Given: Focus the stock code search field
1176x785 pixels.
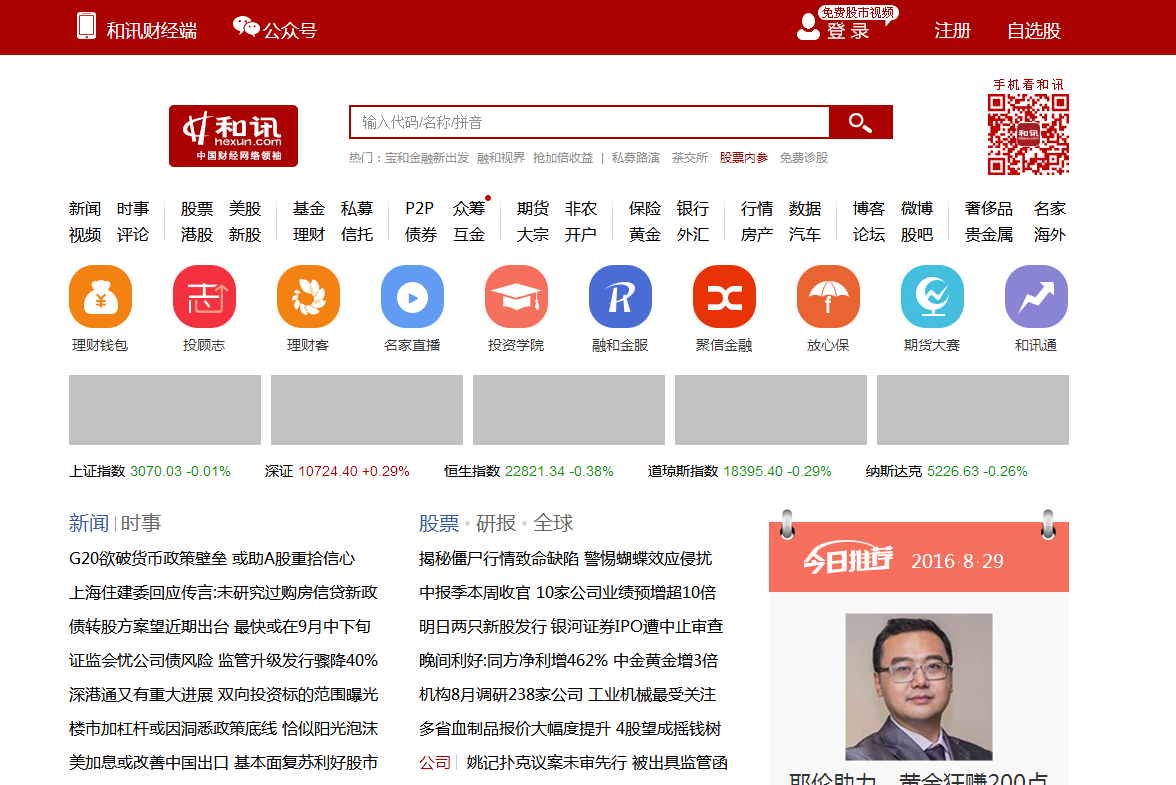Looking at the screenshot, I should (x=589, y=122).
